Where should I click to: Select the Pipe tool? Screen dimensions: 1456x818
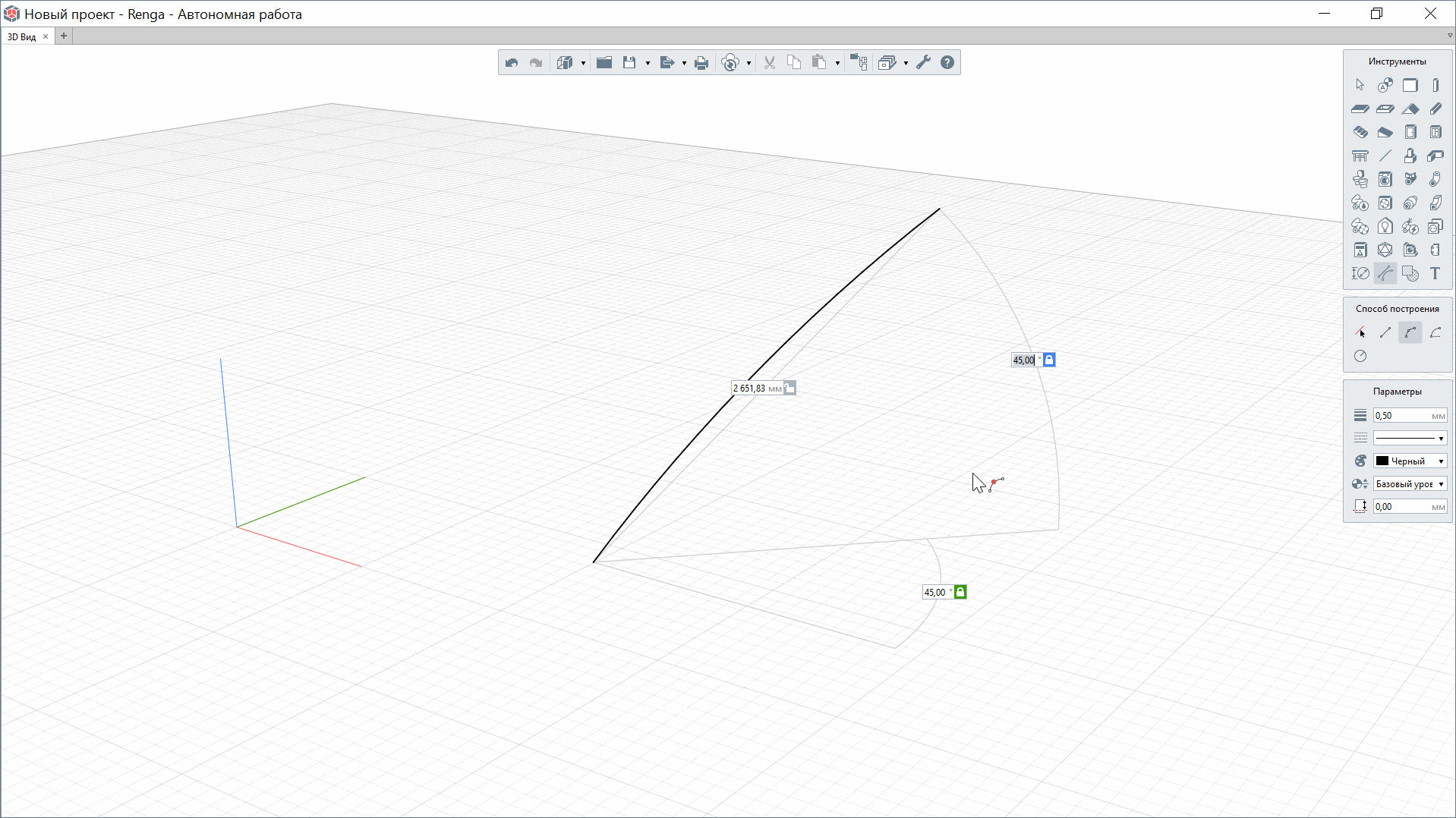click(x=1436, y=179)
